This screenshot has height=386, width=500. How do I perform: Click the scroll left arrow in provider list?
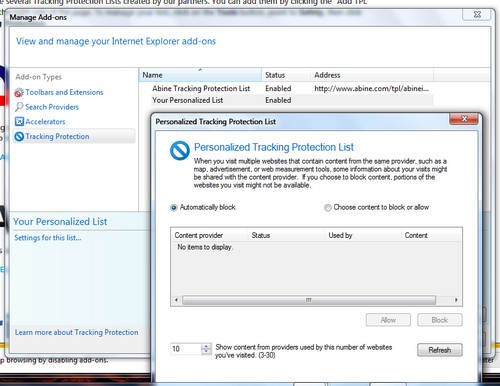tap(176, 300)
